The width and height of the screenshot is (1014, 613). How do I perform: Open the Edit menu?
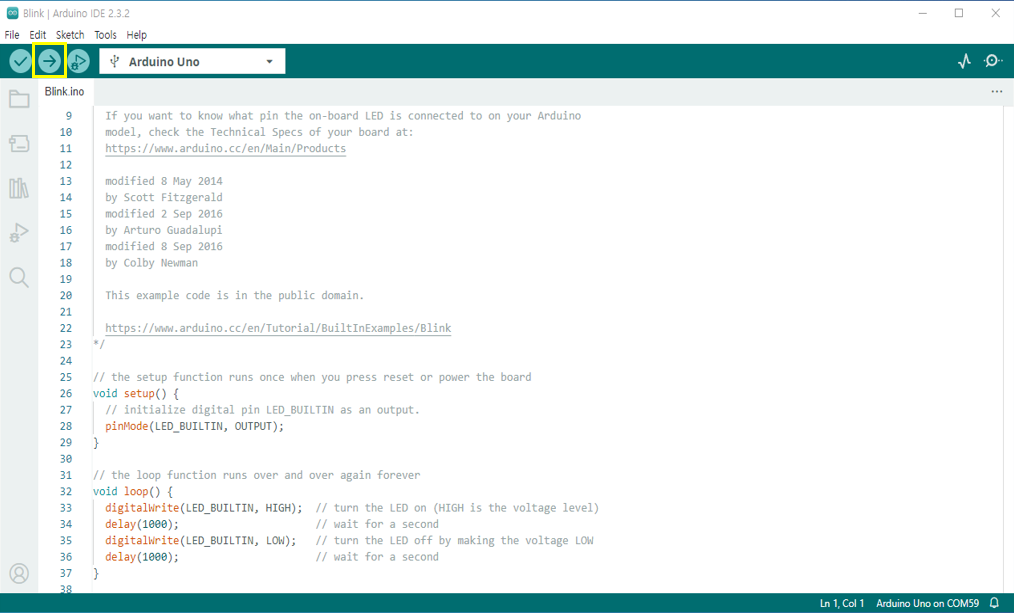coord(38,35)
